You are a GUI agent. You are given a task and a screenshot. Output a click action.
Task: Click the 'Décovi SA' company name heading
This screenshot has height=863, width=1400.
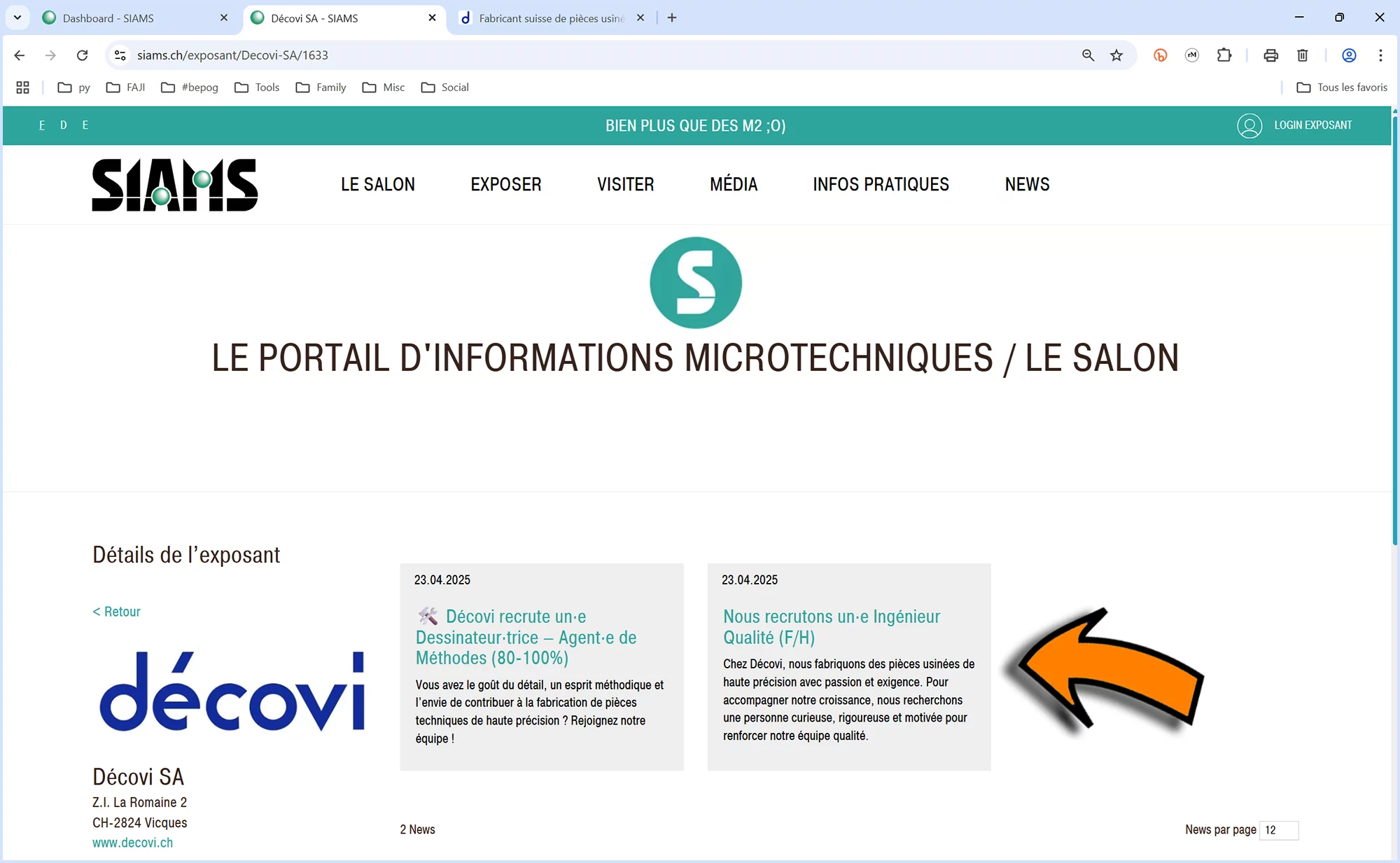138,777
